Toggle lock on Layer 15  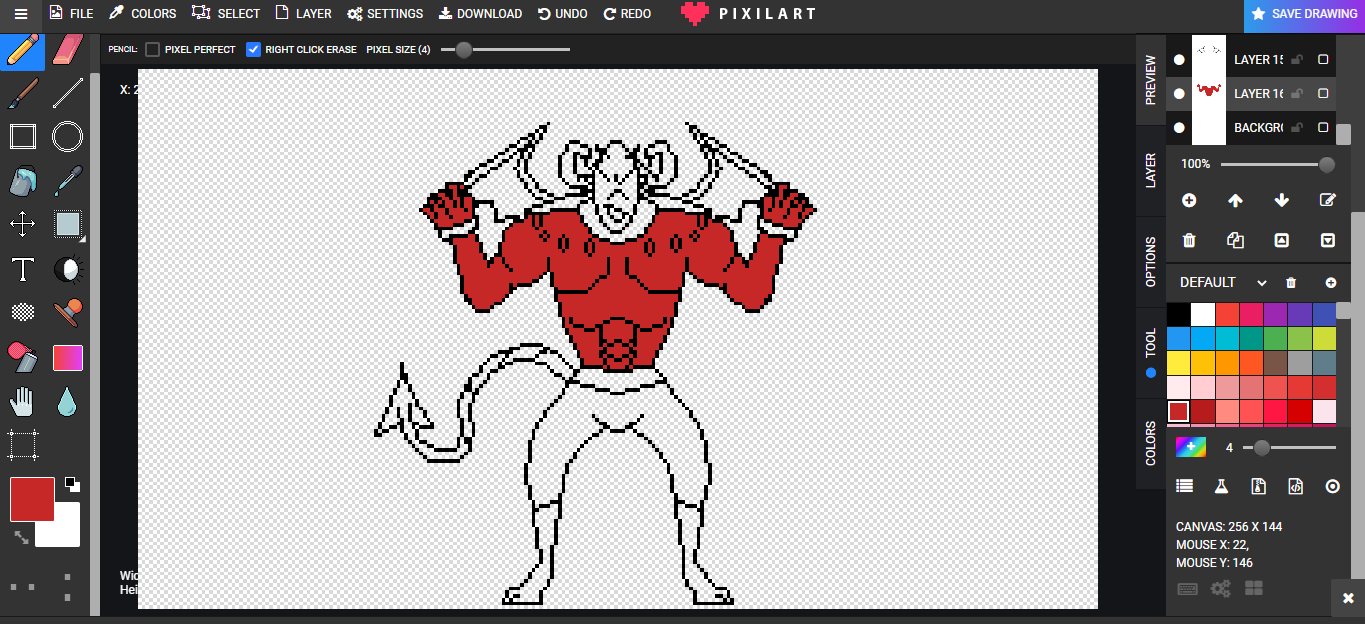(1297, 60)
